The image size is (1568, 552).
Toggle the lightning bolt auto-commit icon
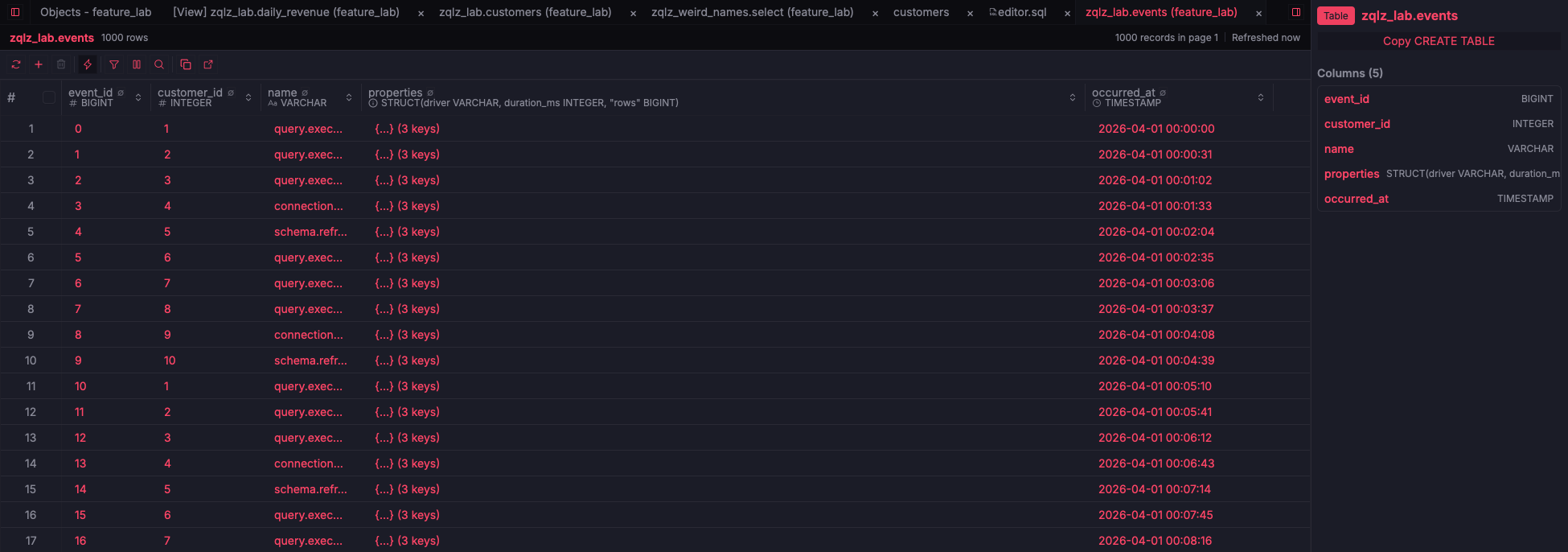pos(88,64)
